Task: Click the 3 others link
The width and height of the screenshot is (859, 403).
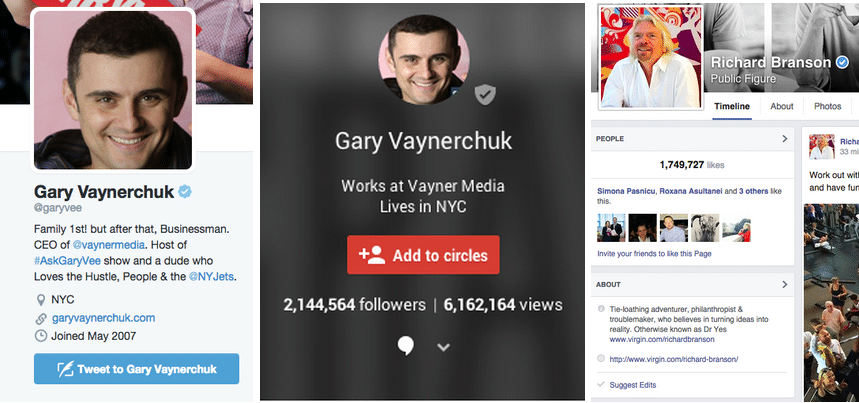Action: (754, 192)
